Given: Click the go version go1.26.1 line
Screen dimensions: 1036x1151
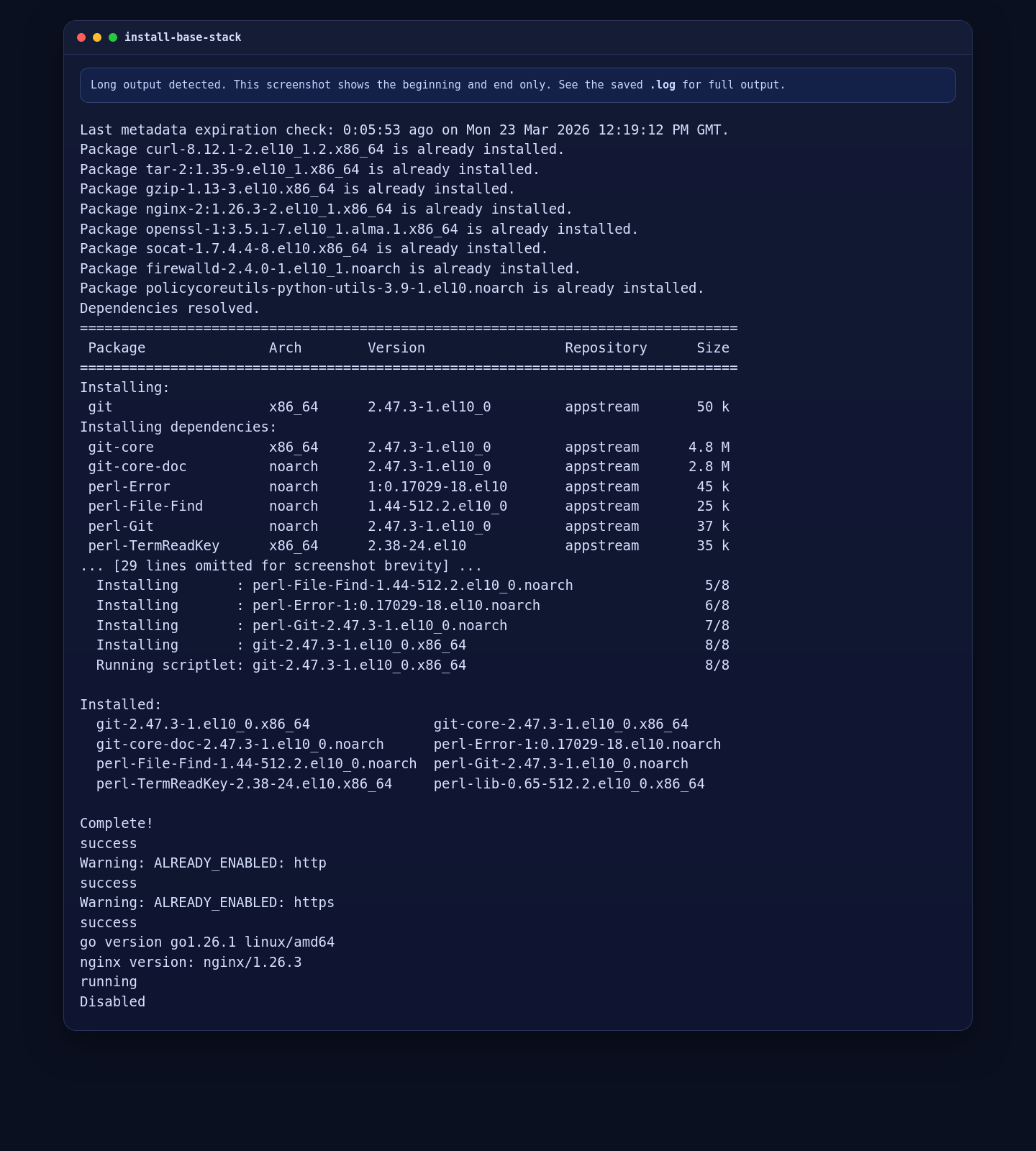Looking at the screenshot, I should coord(207,942).
